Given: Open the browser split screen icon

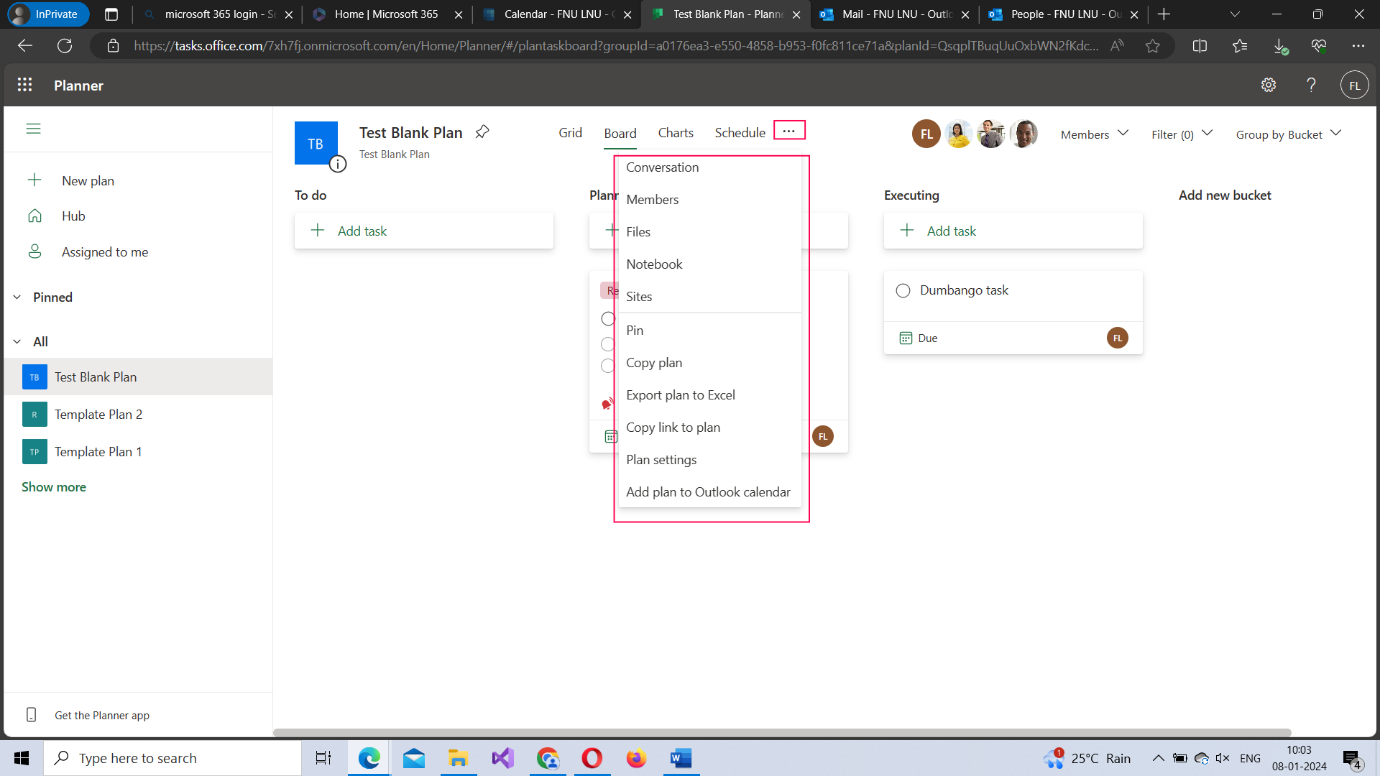Looking at the screenshot, I should pyautogui.click(x=1200, y=46).
